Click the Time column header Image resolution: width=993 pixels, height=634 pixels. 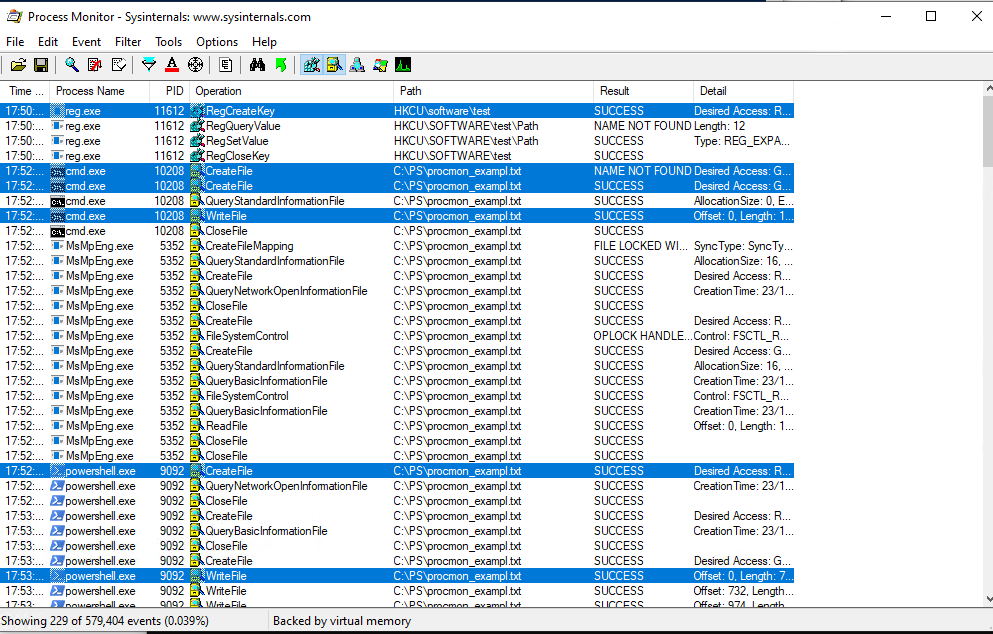[25, 91]
